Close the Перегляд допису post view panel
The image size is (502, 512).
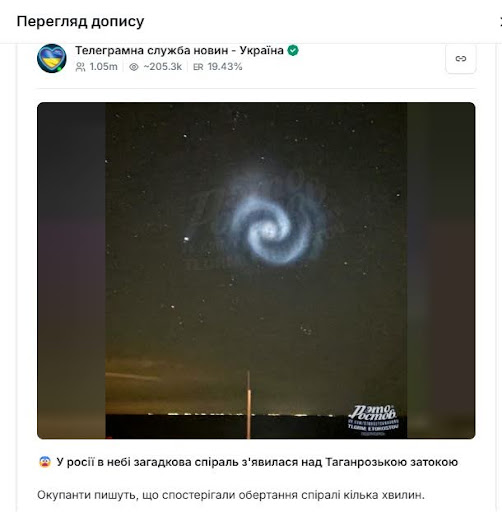click(501, 22)
